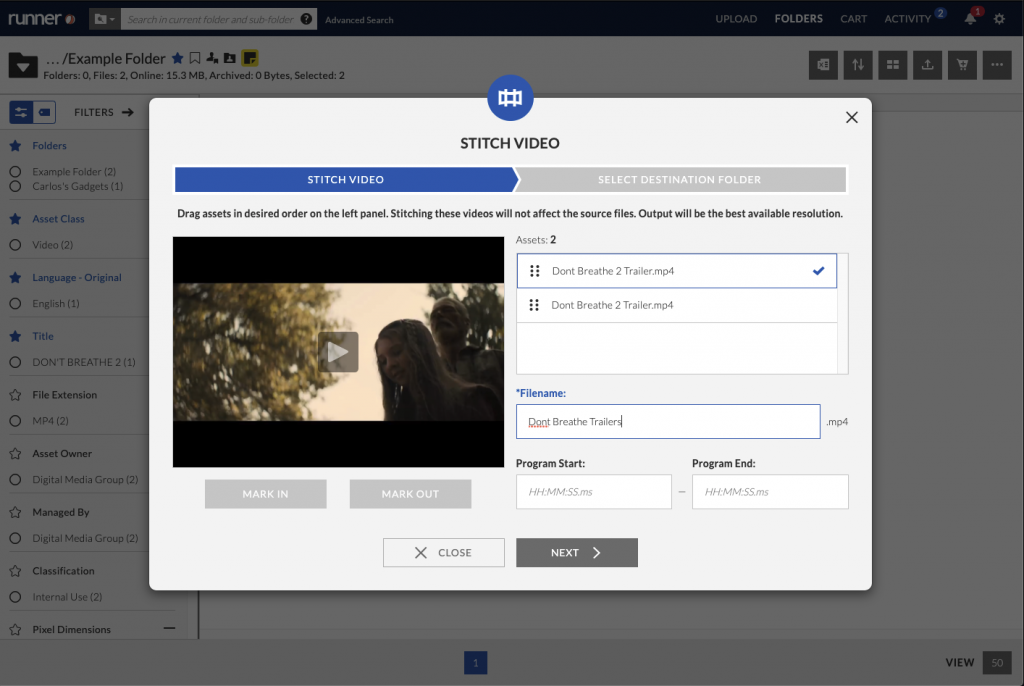This screenshot has height=686, width=1024.
Task: Click the Program End time field
Action: [770, 492]
